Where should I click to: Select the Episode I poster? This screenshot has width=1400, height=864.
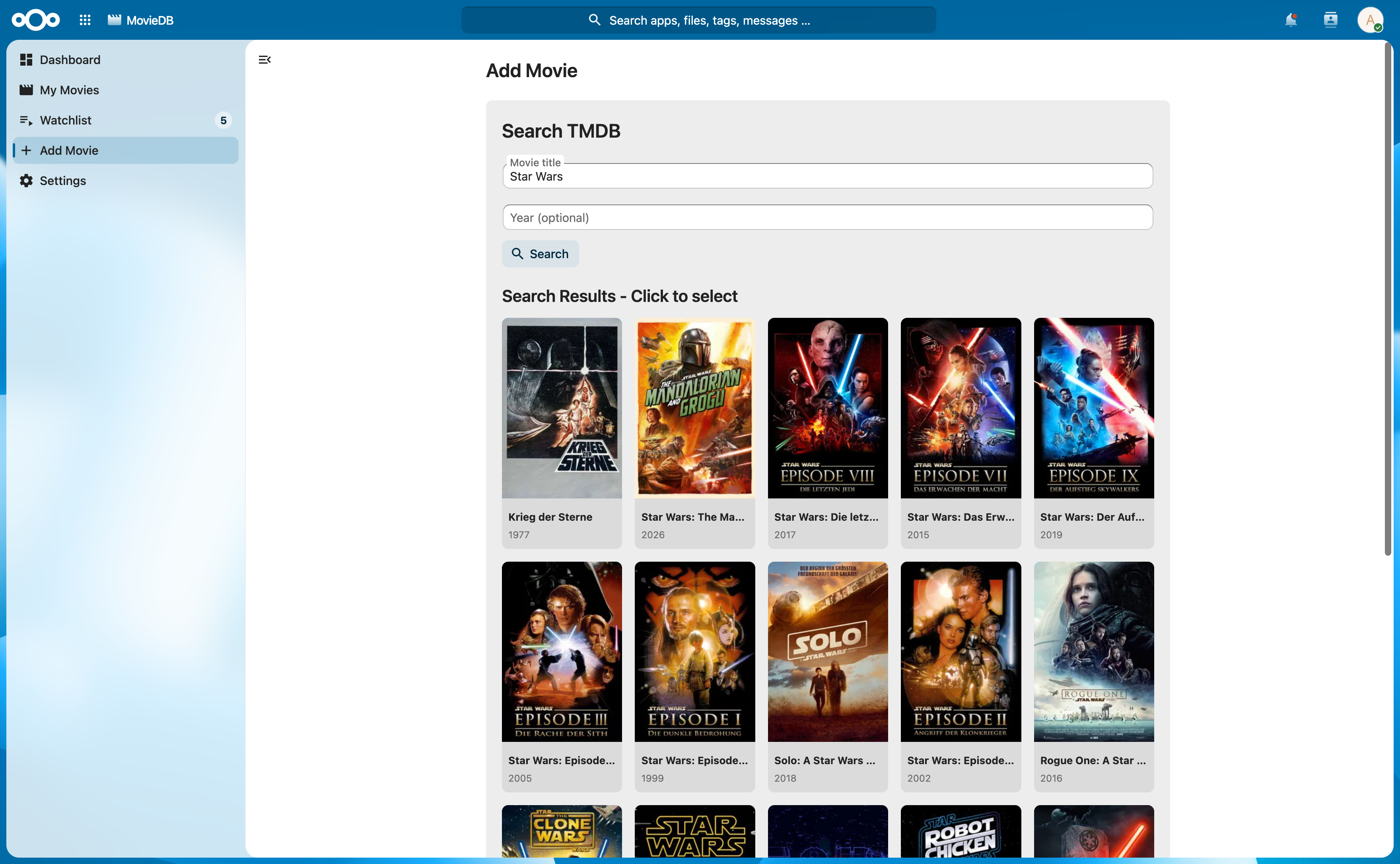694,652
